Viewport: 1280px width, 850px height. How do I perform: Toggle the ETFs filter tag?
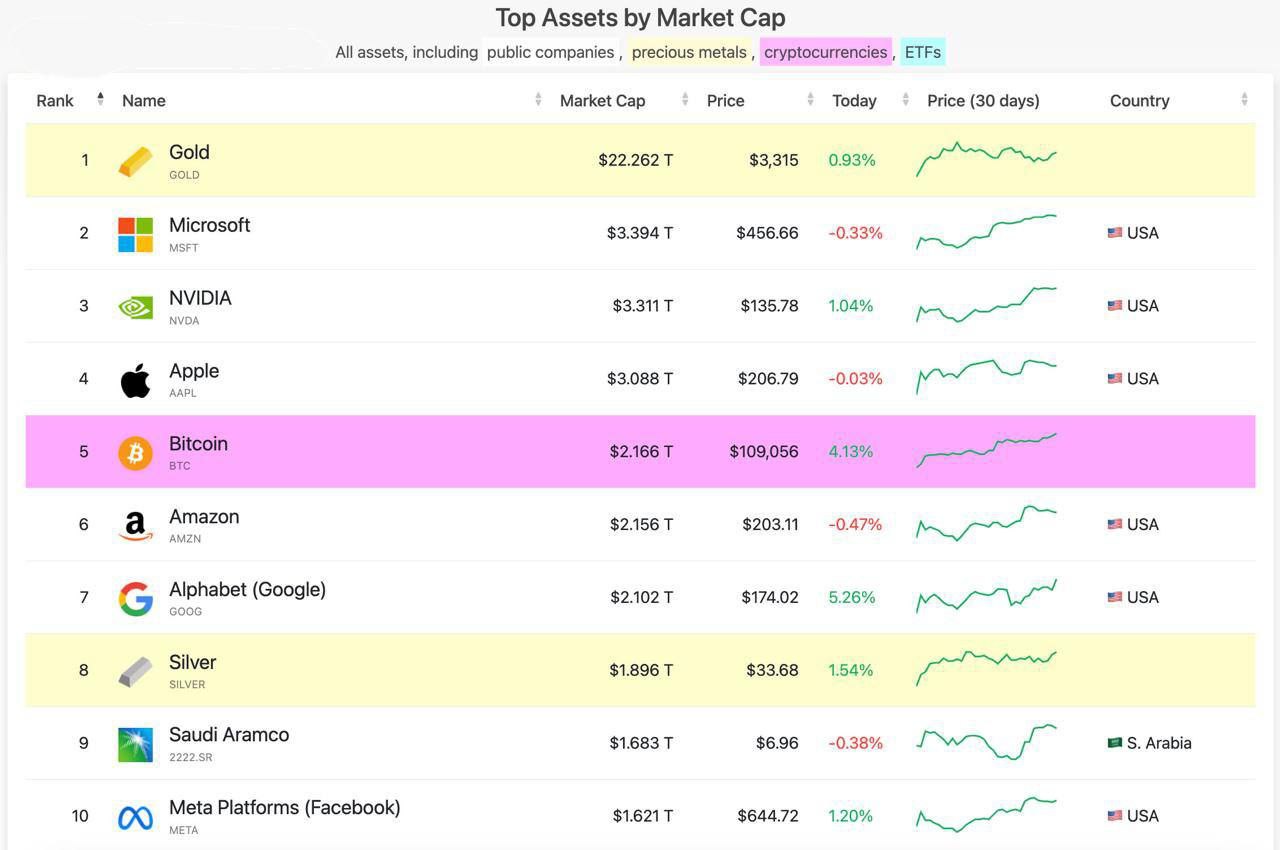[922, 52]
